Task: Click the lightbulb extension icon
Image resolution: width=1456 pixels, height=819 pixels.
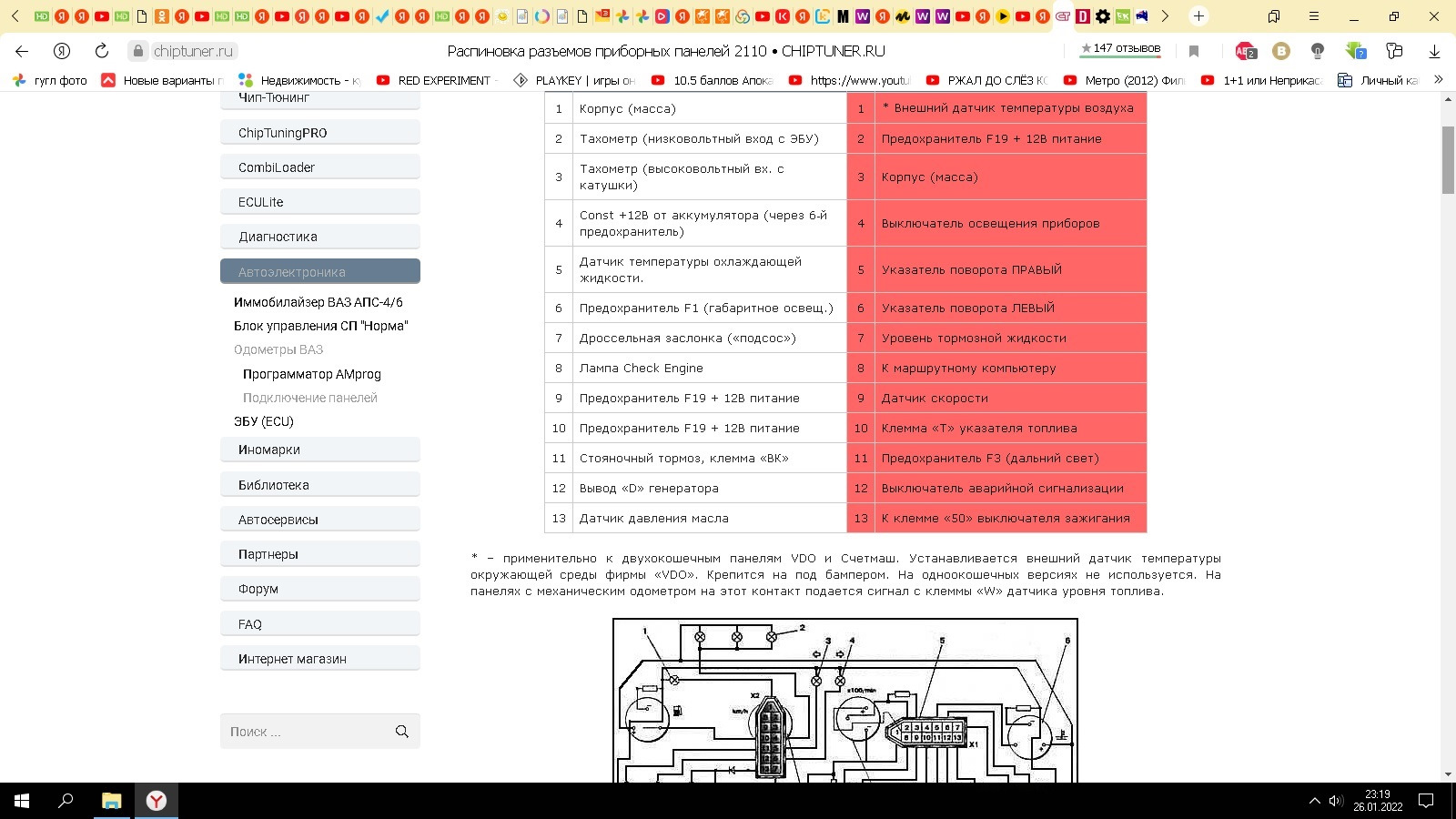Action: pos(1318,51)
